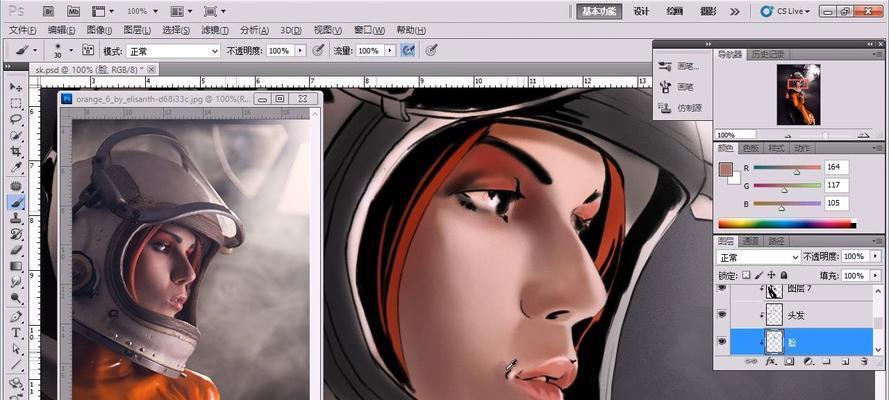The image size is (889, 400).
Task: Open brush mode 正常 dropdown
Action: 173,51
